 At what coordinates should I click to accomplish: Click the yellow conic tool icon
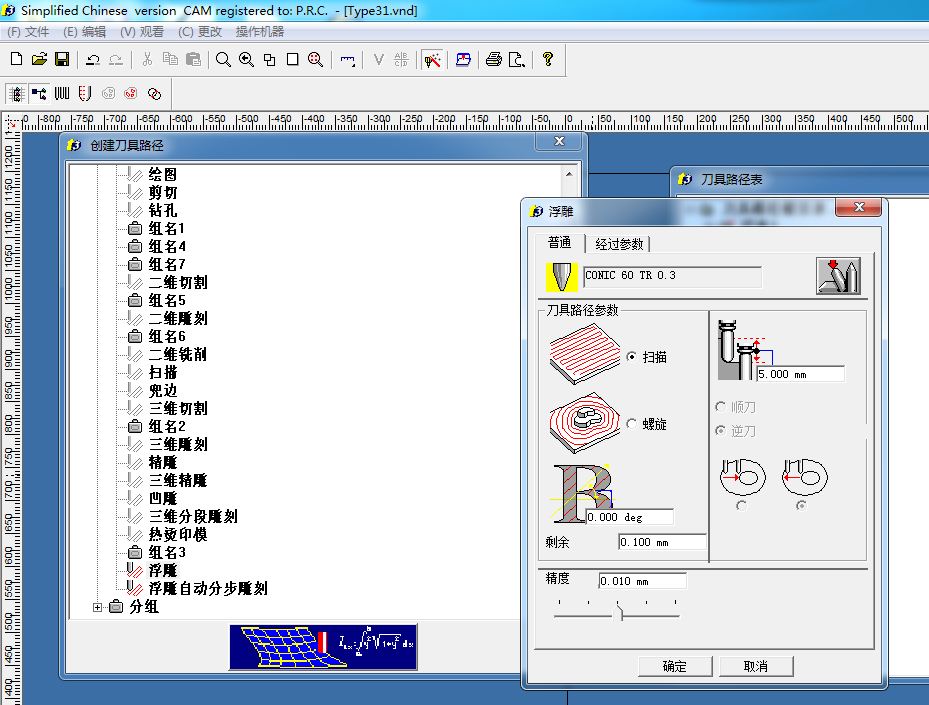pyautogui.click(x=561, y=277)
